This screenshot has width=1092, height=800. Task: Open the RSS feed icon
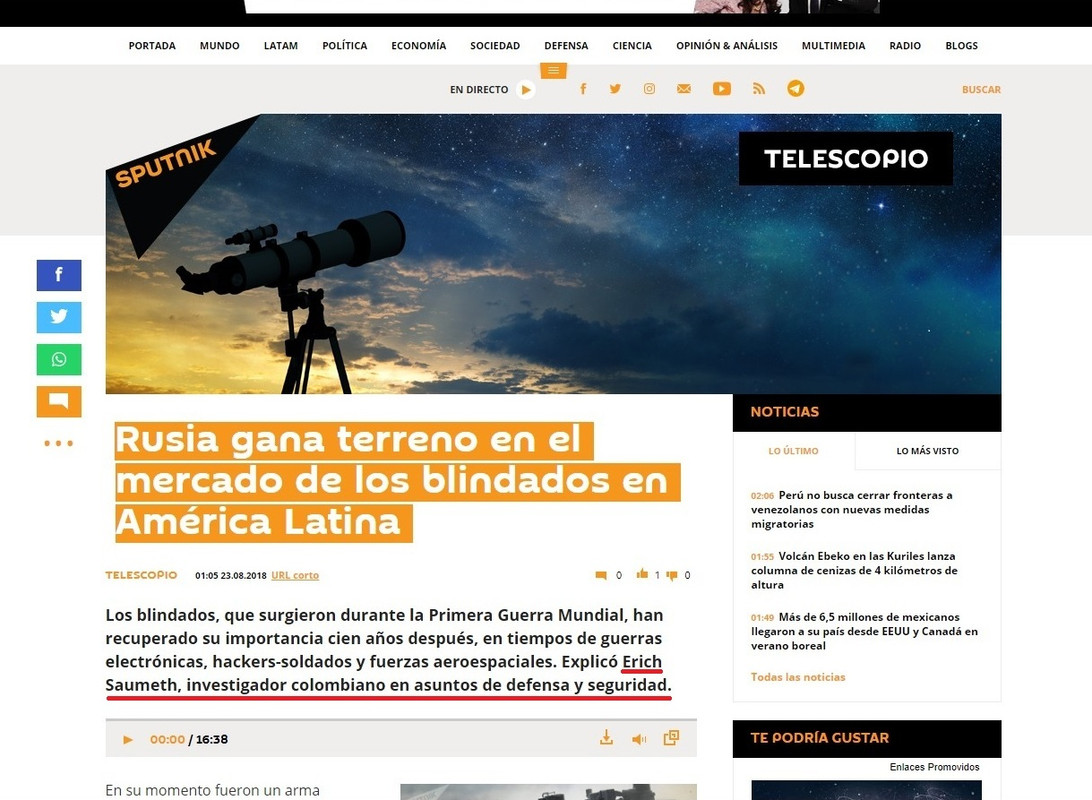759,88
